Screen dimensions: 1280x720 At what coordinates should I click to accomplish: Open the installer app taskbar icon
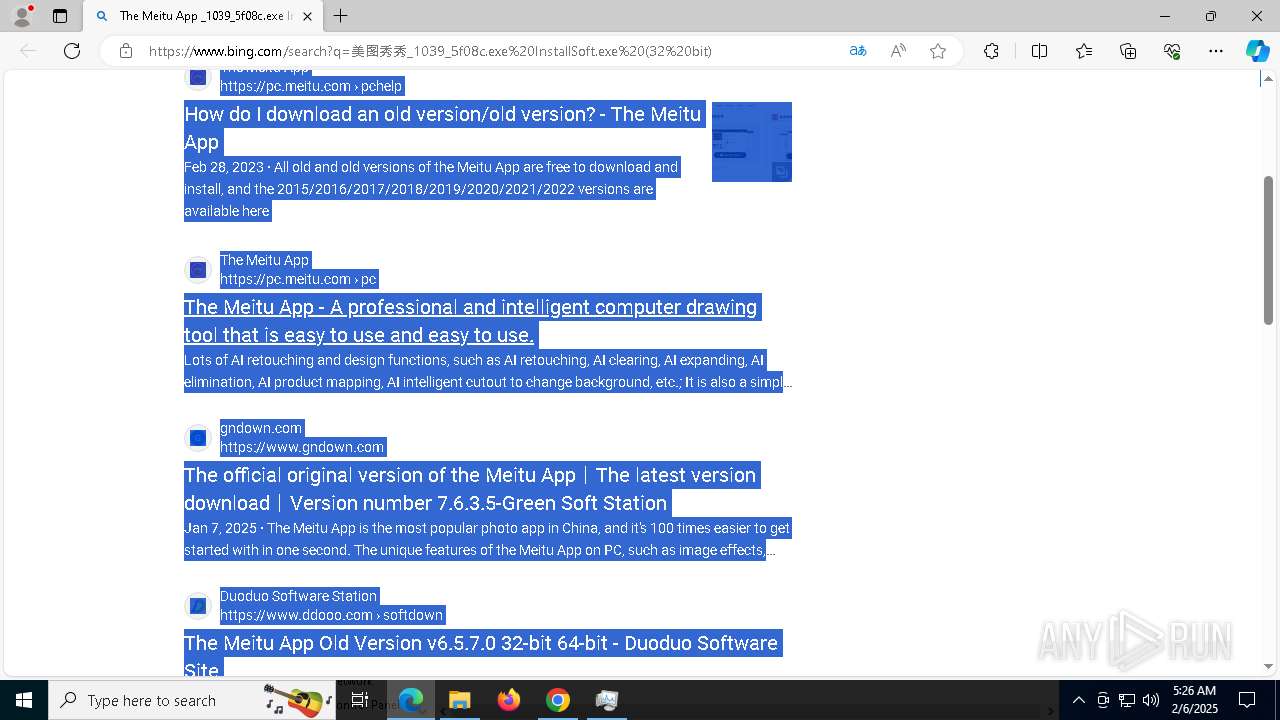pos(606,700)
